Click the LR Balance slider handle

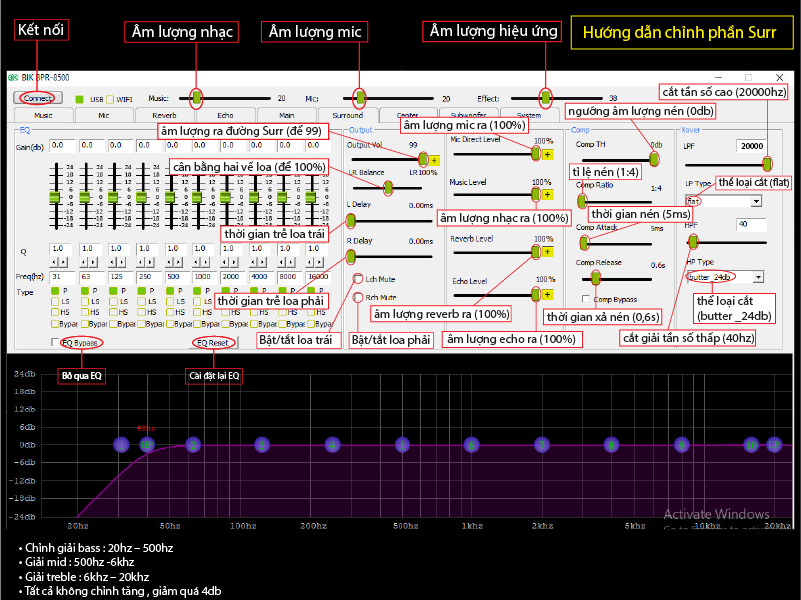pos(388,188)
